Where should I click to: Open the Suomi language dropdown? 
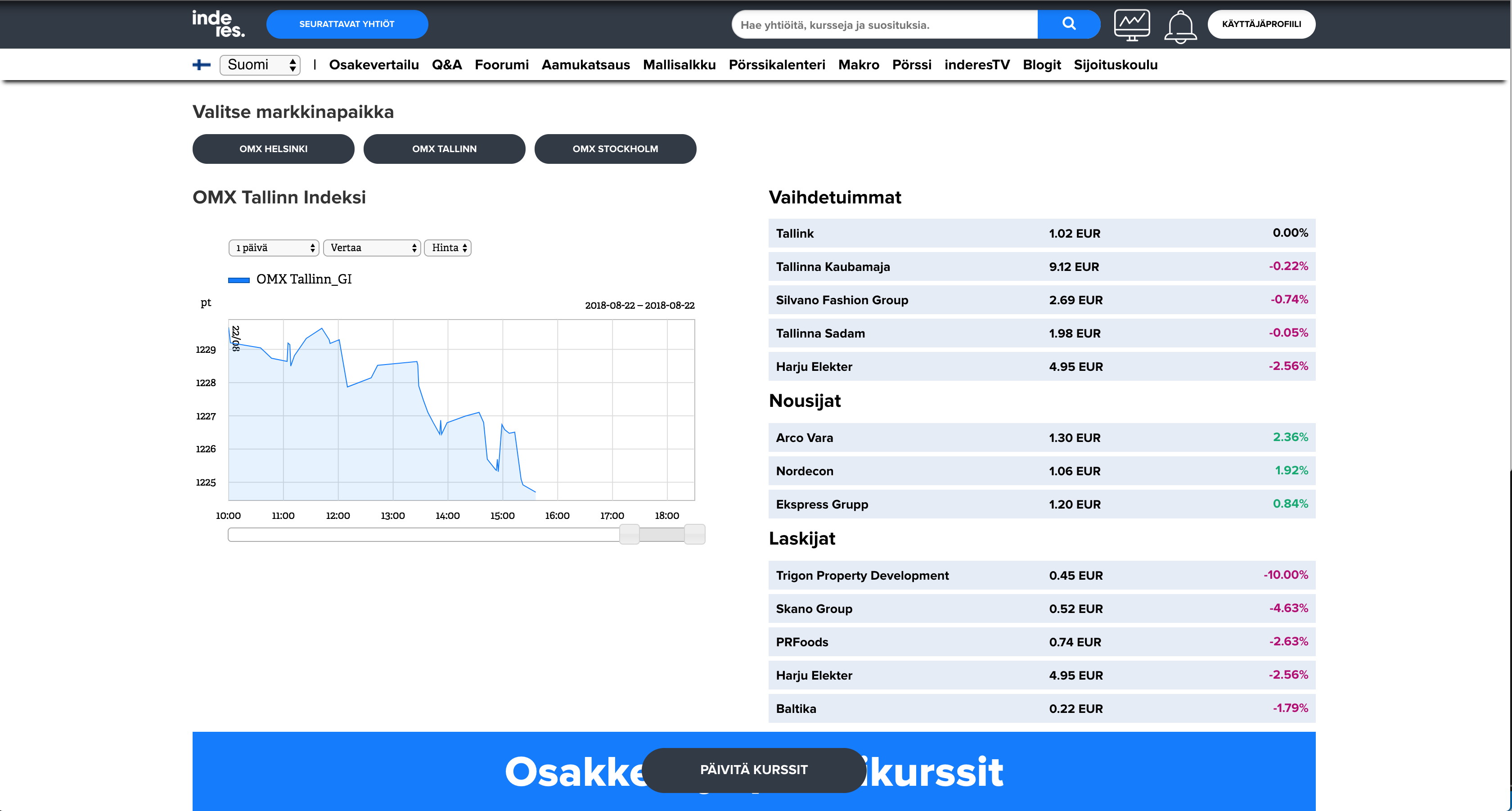point(260,64)
